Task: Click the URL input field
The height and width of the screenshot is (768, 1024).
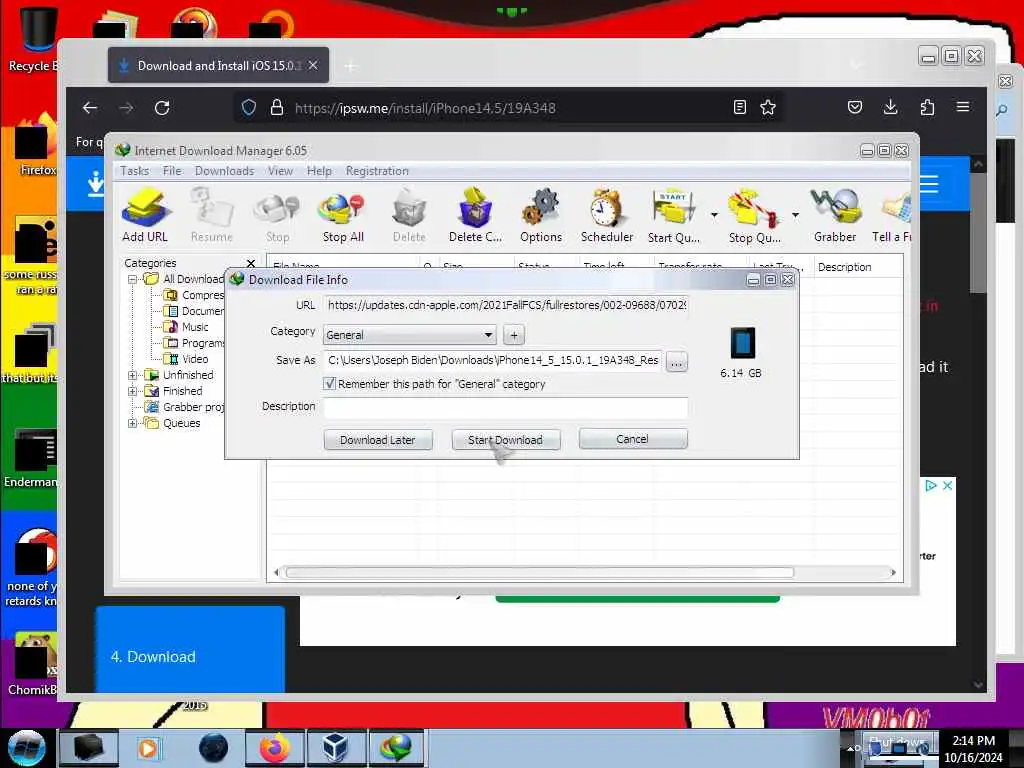Action: (505, 305)
